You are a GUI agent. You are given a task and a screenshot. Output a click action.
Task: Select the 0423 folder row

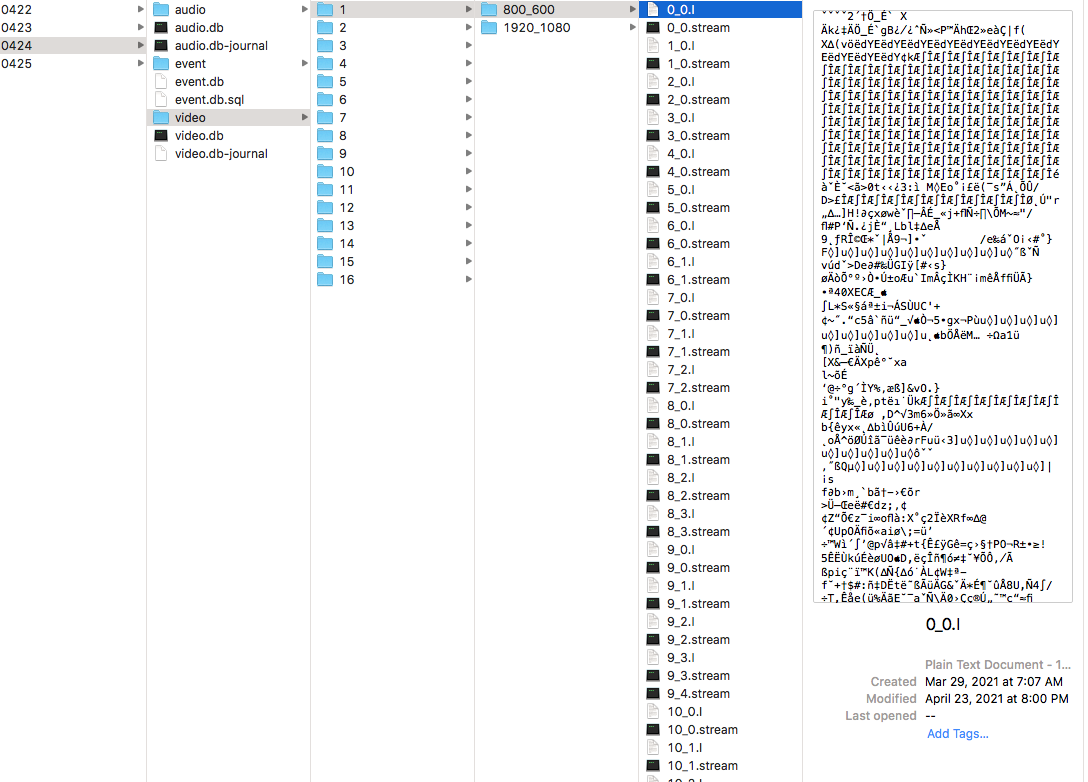(x=73, y=28)
